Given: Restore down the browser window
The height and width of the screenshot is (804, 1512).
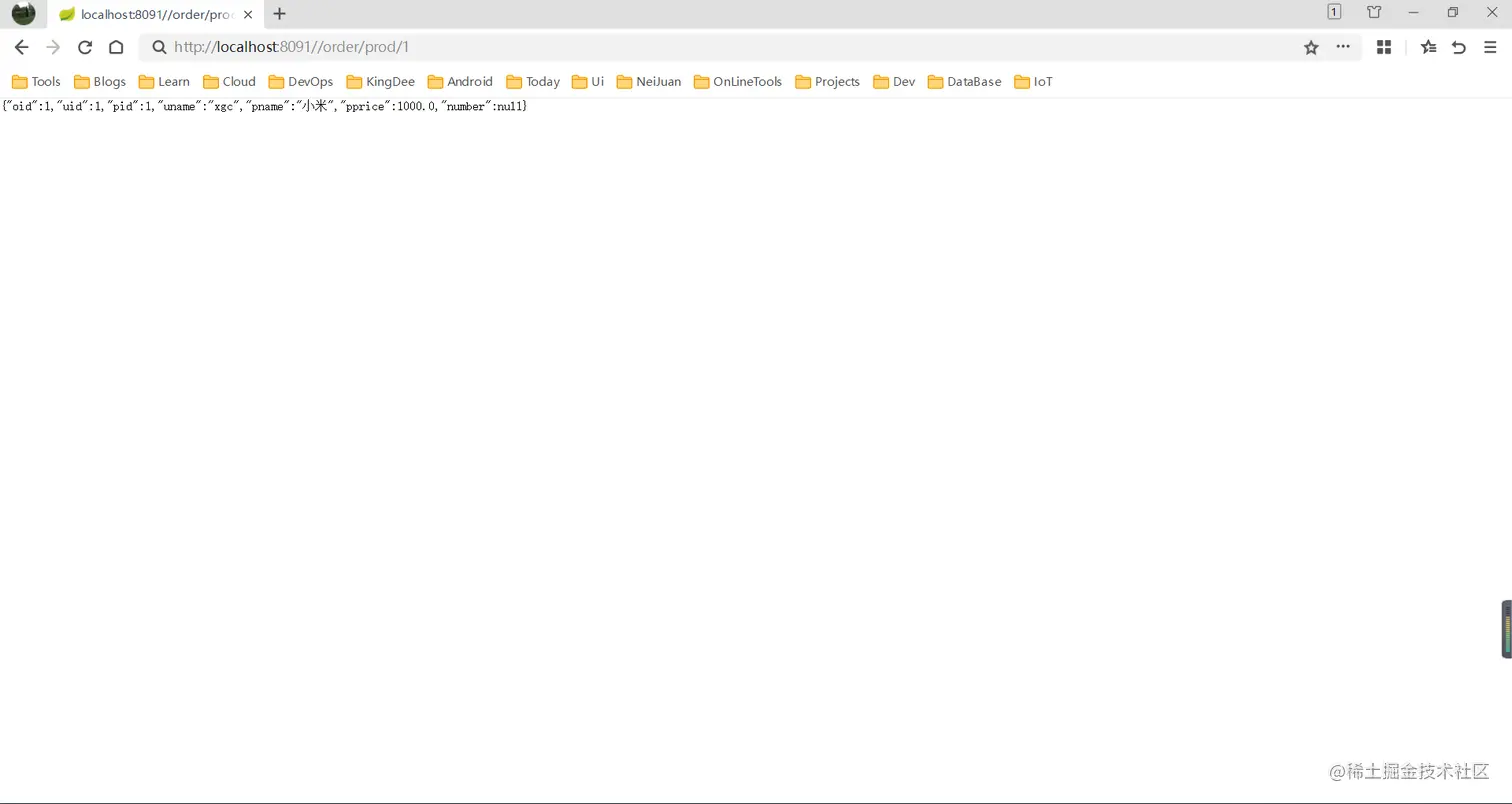Looking at the screenshot, I should coord(1452,12).
